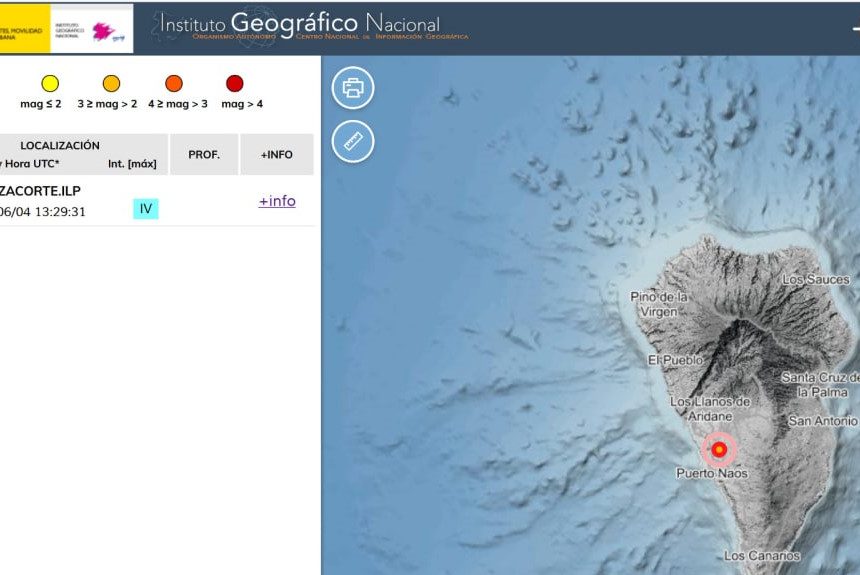The height and width of the screenshot is (575, 860).
Task: Click the Hora UTC* column label
Action: [32, 164]
